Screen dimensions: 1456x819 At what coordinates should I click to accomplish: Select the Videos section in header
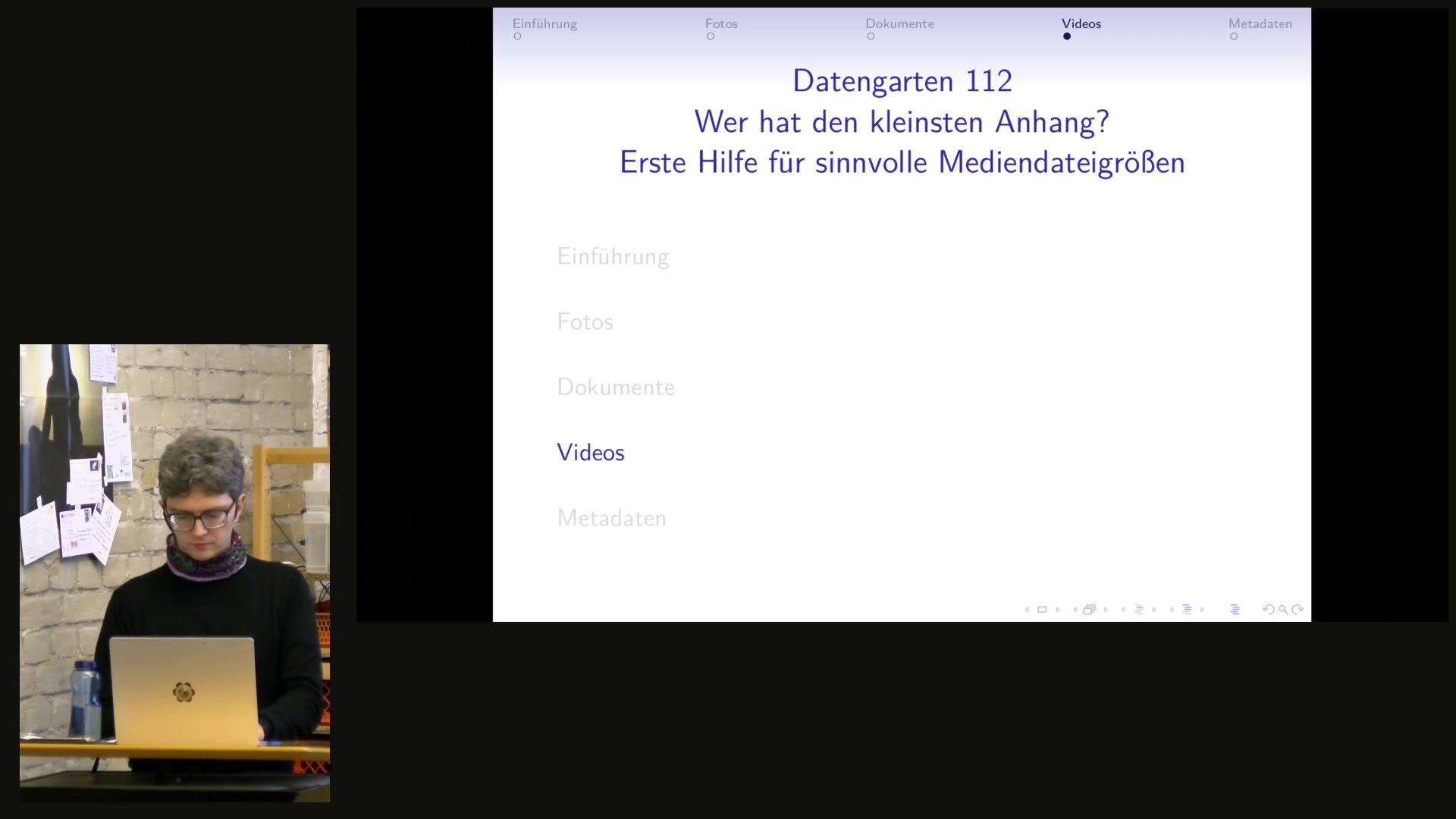coord(1081,24)
